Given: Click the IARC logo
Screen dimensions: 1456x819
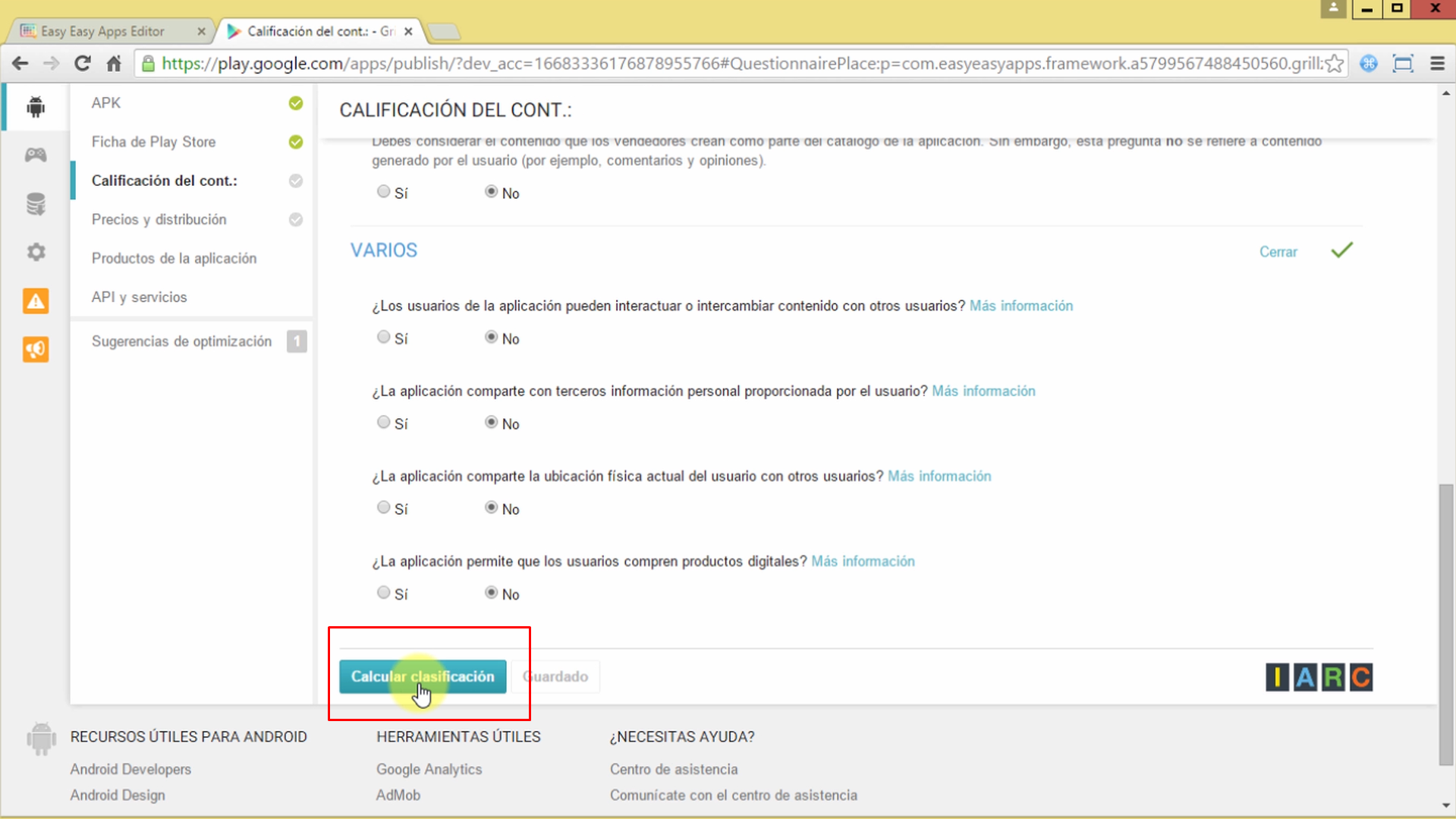Looking at the screenshot, I should click(1318, 677).
